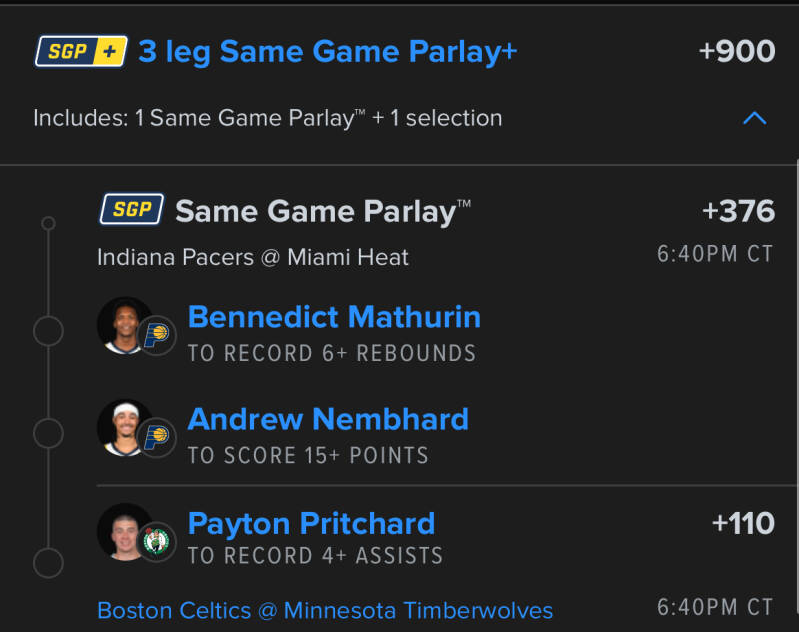799x632 pixels.
Task: Open Payton Pritchard player name link
Action: (x=311, y=523)
